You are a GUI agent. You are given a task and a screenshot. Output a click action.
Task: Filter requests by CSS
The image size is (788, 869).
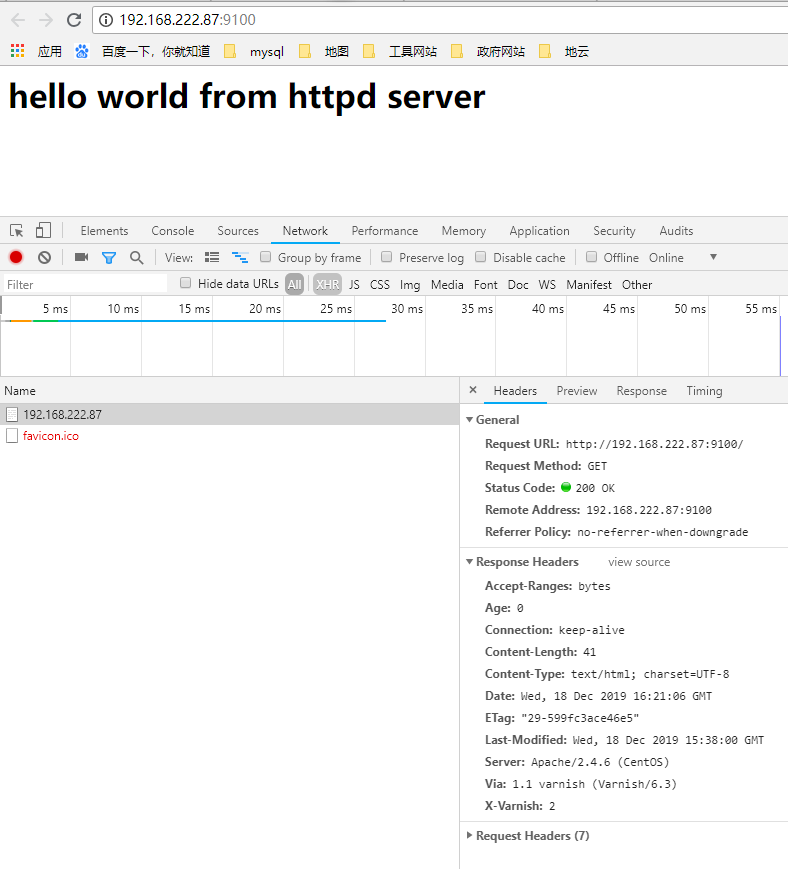(x=380, y=285)
